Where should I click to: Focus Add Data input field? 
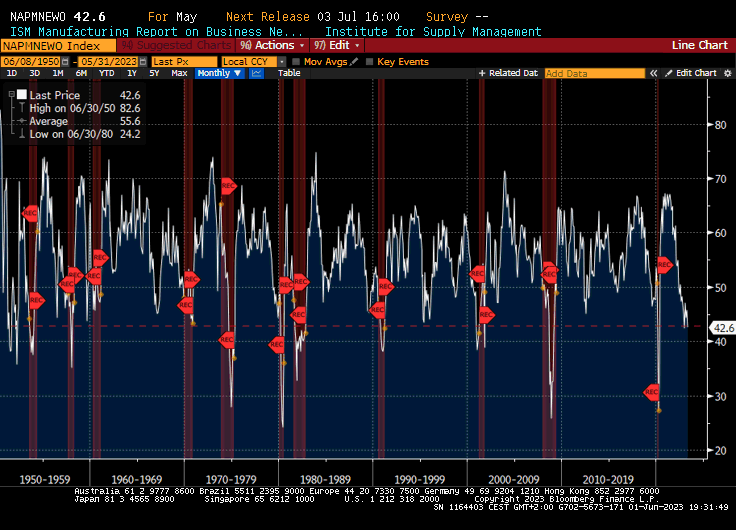(595, 73)
